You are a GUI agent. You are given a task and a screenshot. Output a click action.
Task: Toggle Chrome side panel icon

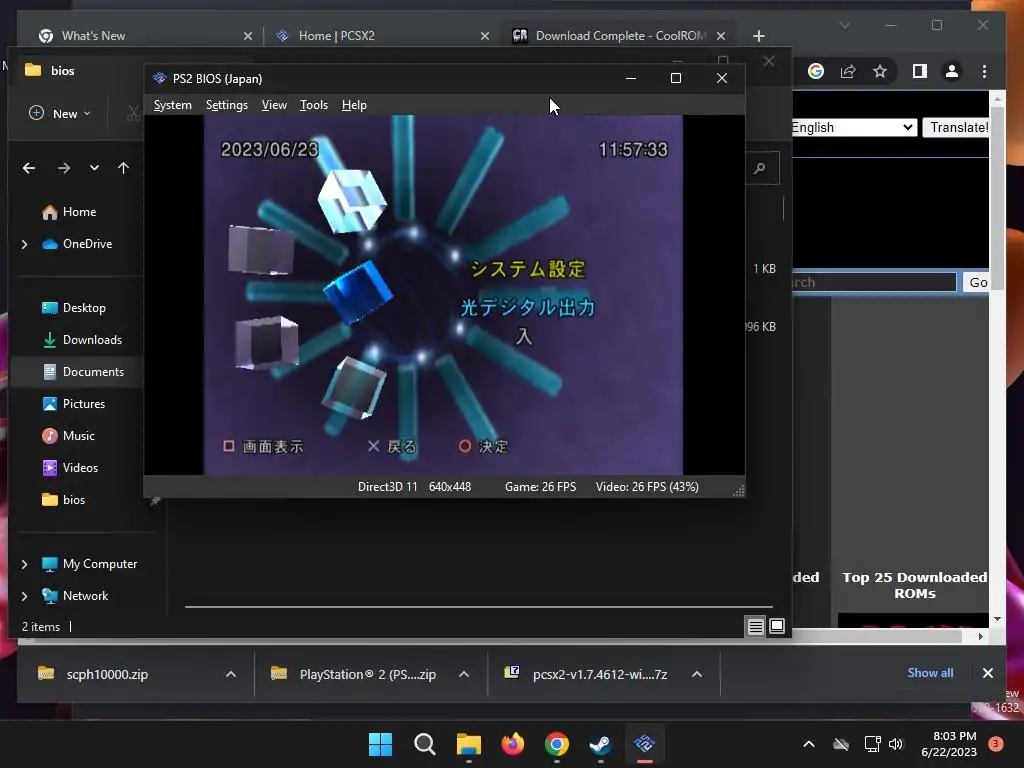(x=920, y=71)
